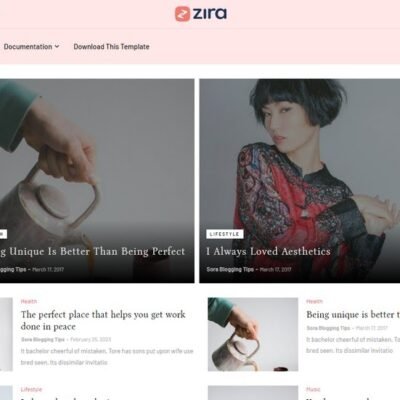400x400 pixels.
Task: Open the bottom right post thumbnail image
Action: [x=253, y=393]
